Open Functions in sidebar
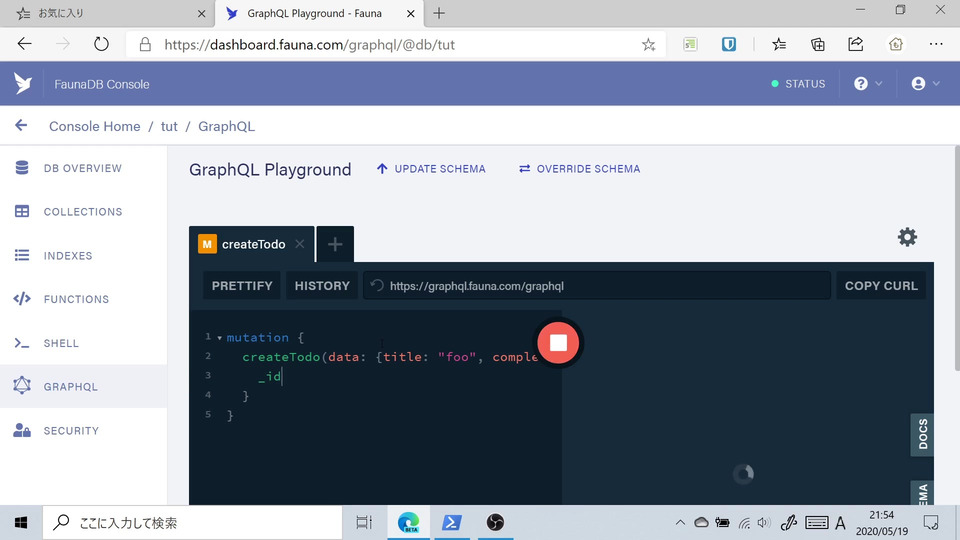 83,299
